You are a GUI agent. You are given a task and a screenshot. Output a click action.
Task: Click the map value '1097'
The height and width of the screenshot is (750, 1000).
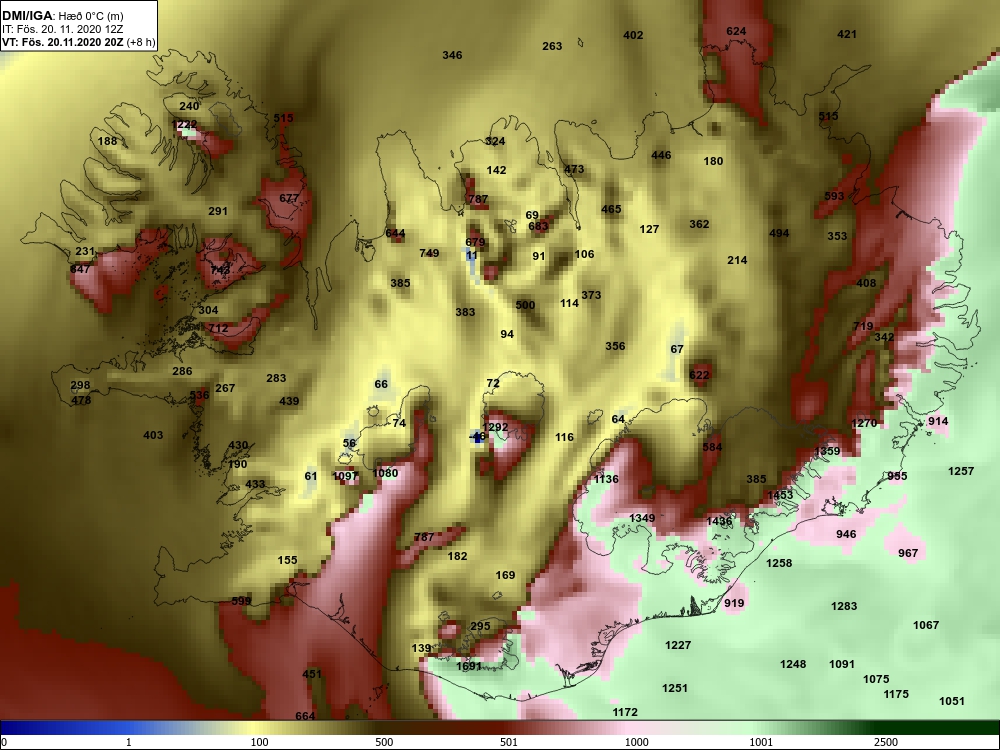click(345, 476)
